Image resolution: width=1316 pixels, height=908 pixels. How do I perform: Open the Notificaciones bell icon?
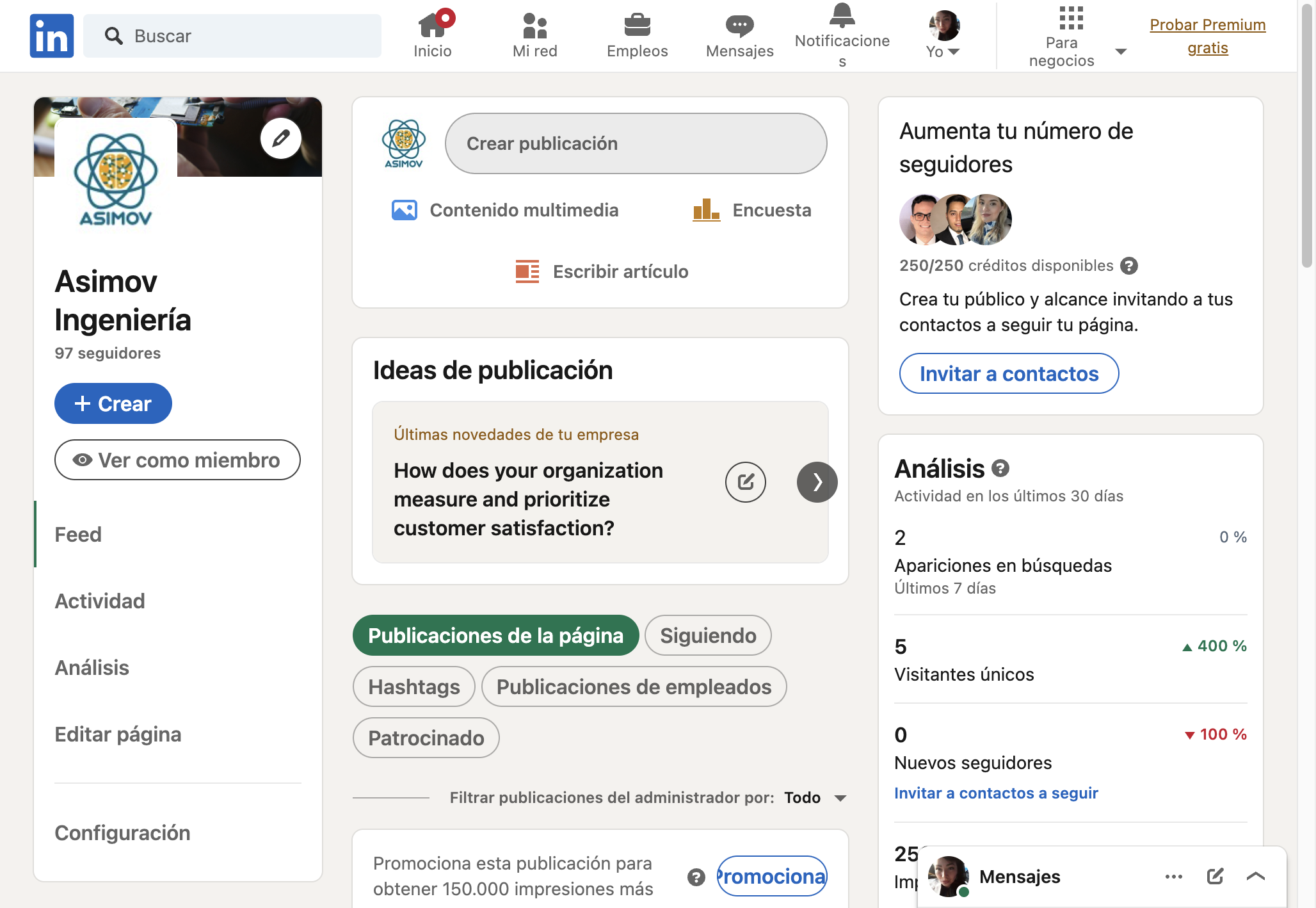[842, 15]
